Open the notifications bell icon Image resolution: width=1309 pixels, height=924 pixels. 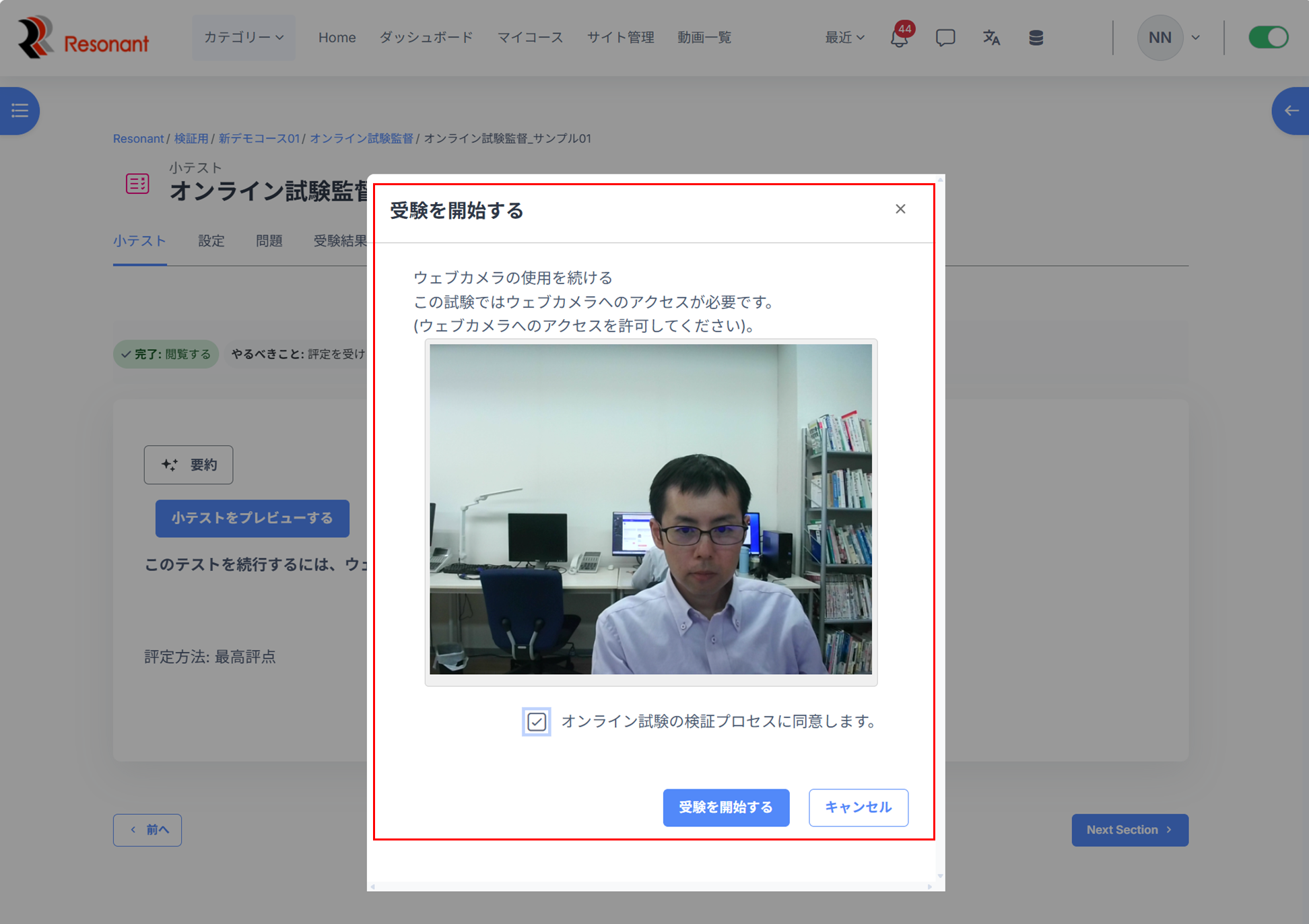click(899, 38)
